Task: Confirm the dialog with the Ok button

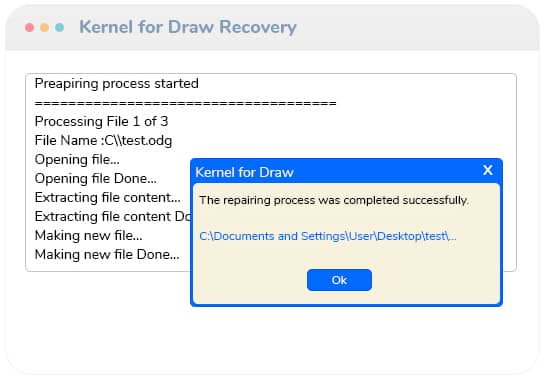Action: (x=339, y=280)
